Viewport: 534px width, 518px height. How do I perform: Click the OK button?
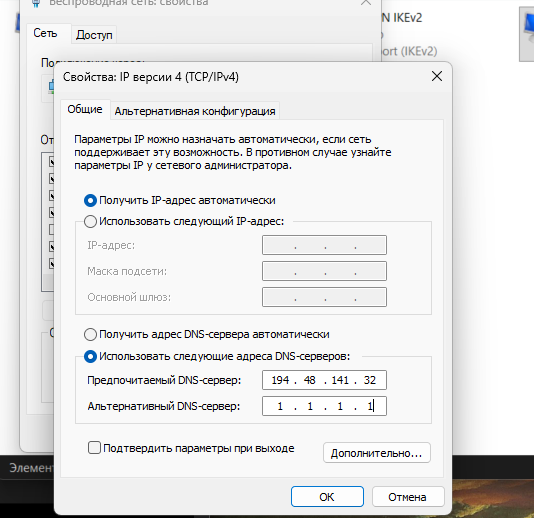click(x=327, y=497)
